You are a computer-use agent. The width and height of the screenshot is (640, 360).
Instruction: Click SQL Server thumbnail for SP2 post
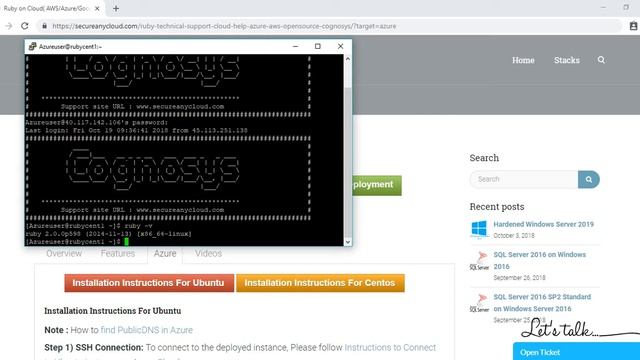pos(479,303)
